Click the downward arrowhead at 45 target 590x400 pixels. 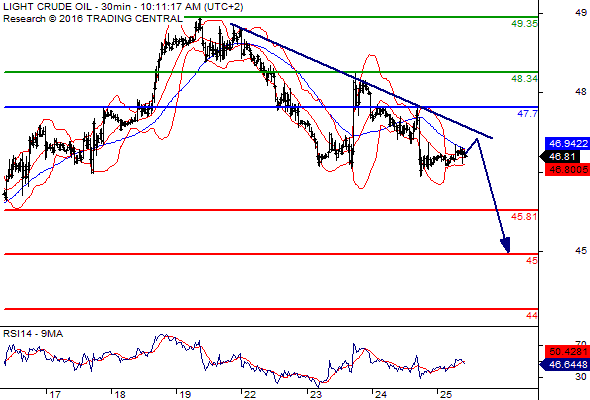click(x=505, y=245)
